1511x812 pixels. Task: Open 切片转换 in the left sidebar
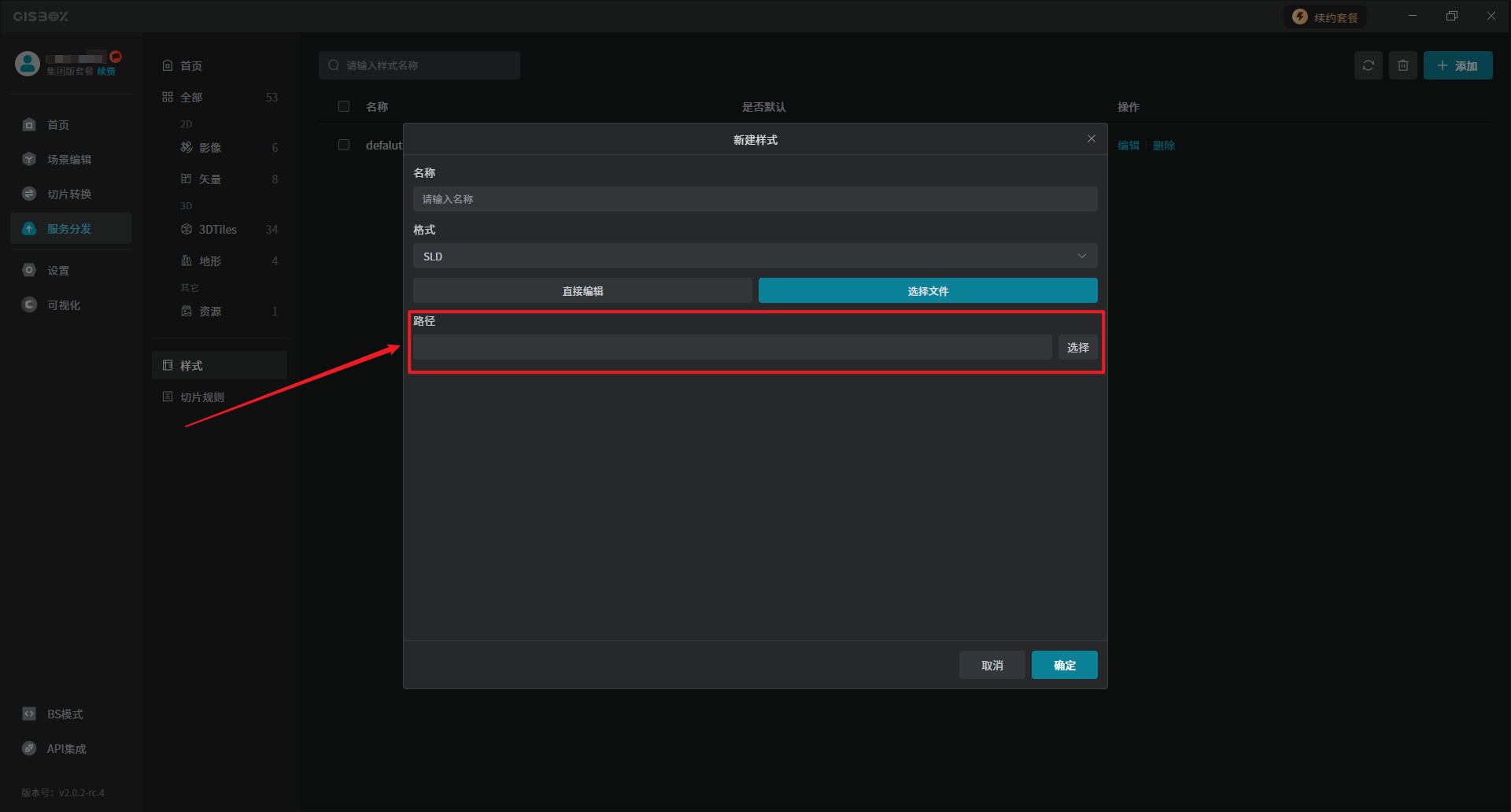click(x=69, y=194)
